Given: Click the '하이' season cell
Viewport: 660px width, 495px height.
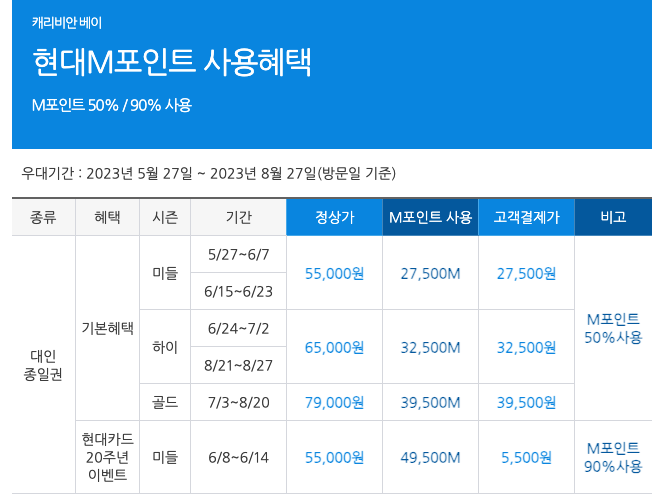Looking at the screenshot, I should (165, 347).
